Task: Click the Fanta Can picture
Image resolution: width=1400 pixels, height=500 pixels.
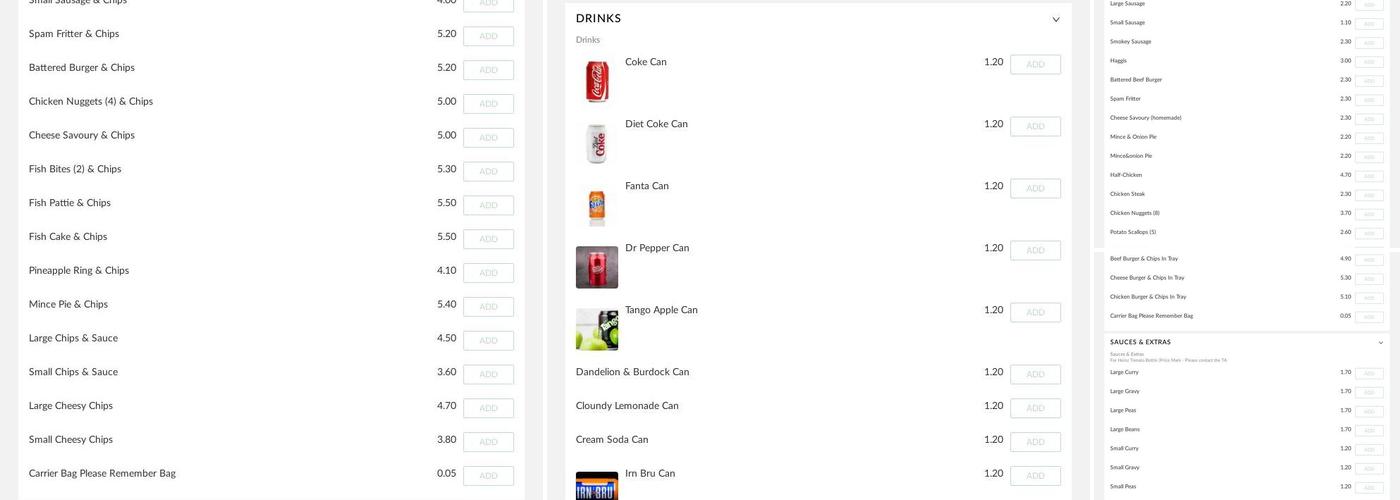Action: pyautogui.click(x=597, y=206)
